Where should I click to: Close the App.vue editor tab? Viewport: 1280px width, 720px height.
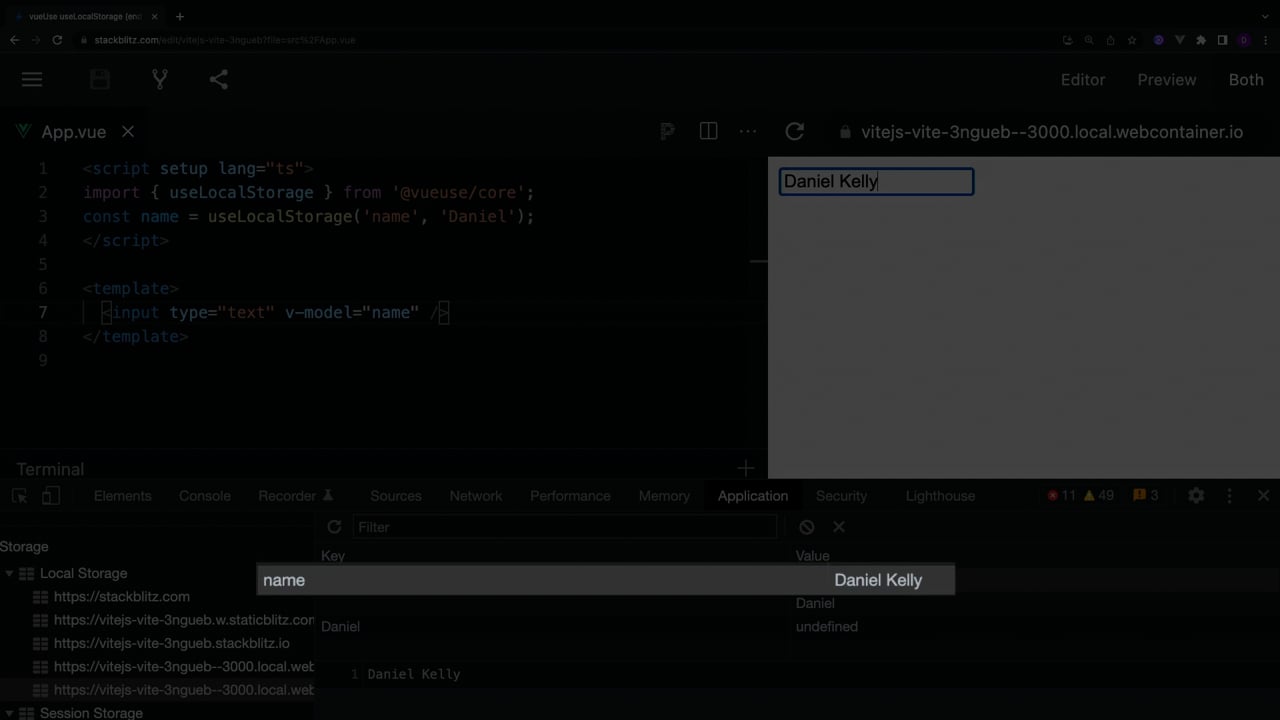[128, 131]
